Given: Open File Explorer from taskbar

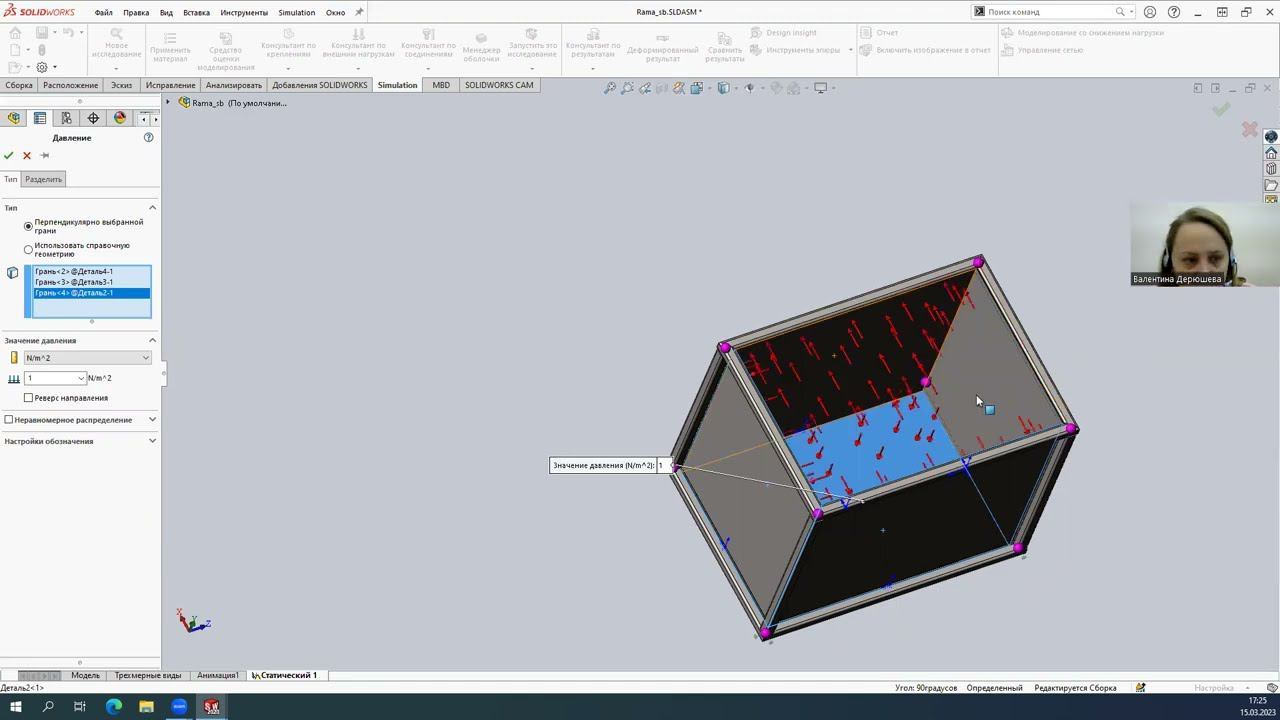Looking at the screenshot, I should pyautogui.click(x=146, y=706).
